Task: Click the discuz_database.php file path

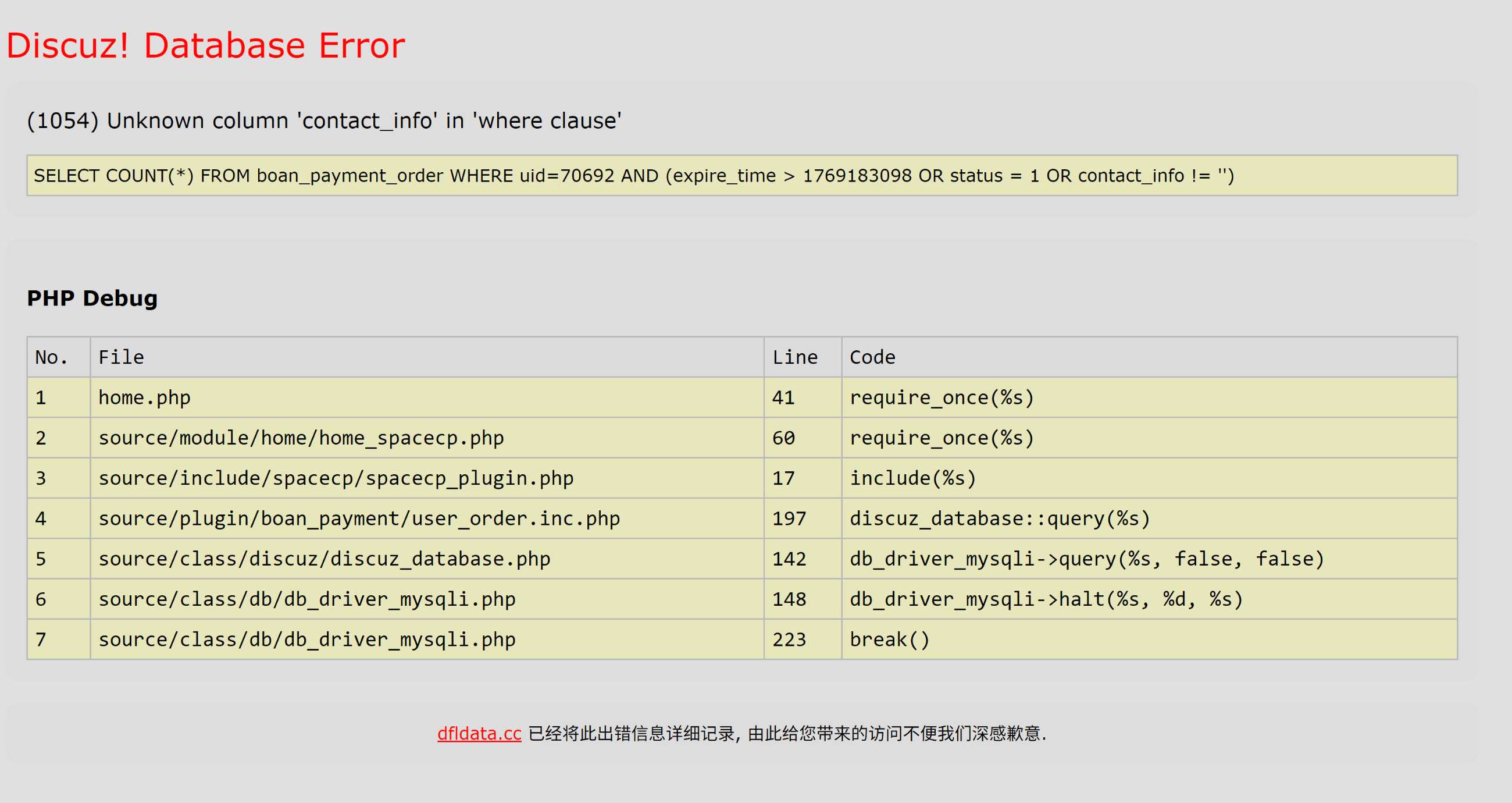Action: pyautogui.click(x=324, y=559)
